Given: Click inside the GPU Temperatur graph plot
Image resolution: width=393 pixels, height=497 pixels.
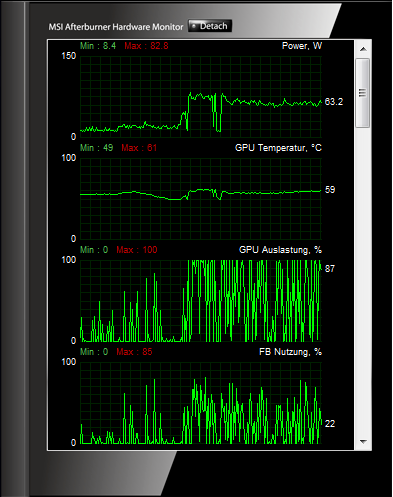Looking at the screenshot, I should click(x=201, y=199).
